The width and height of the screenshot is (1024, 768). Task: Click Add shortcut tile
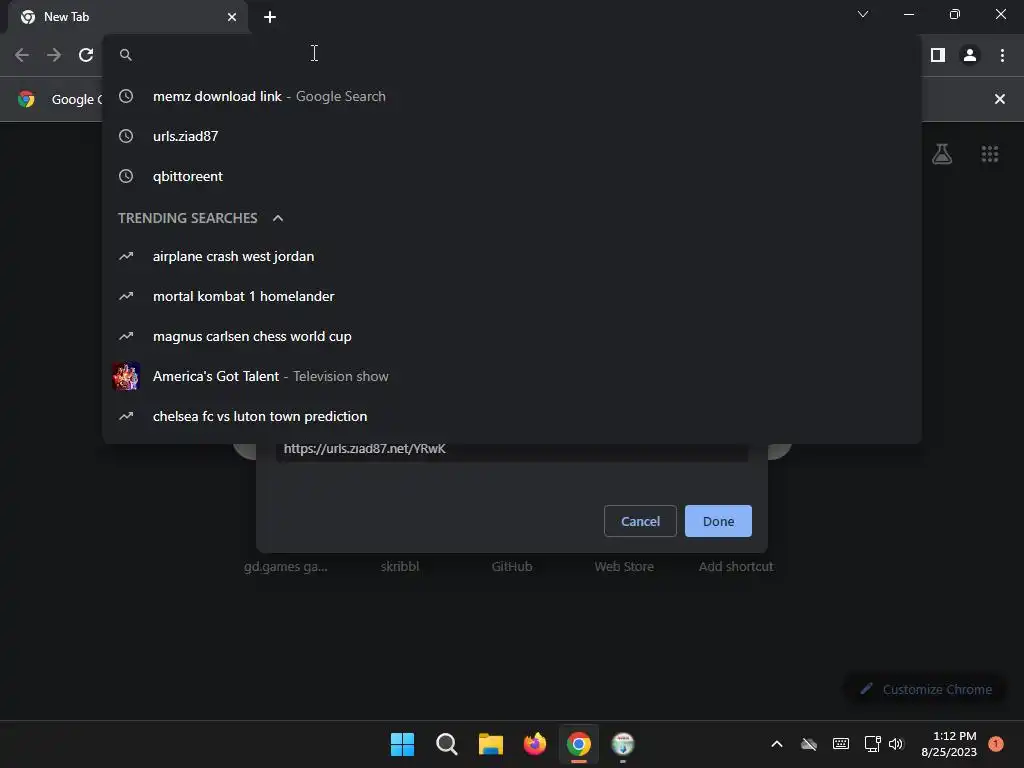[x=736, y=566]
